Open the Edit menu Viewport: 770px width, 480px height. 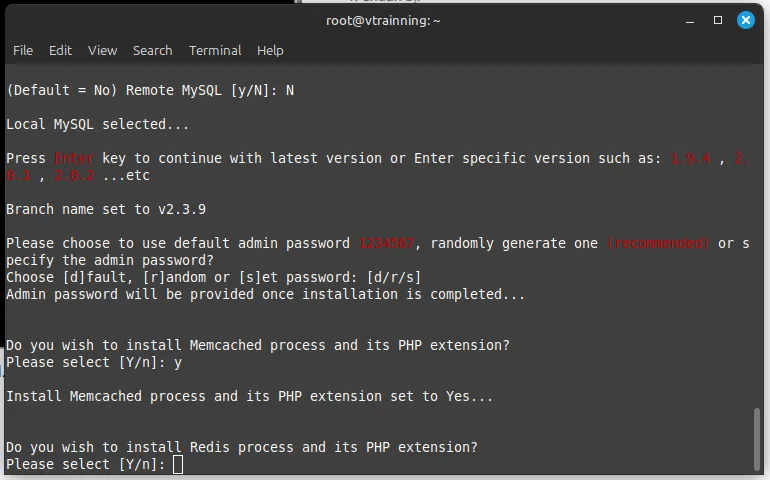click(x=60, y=50)
